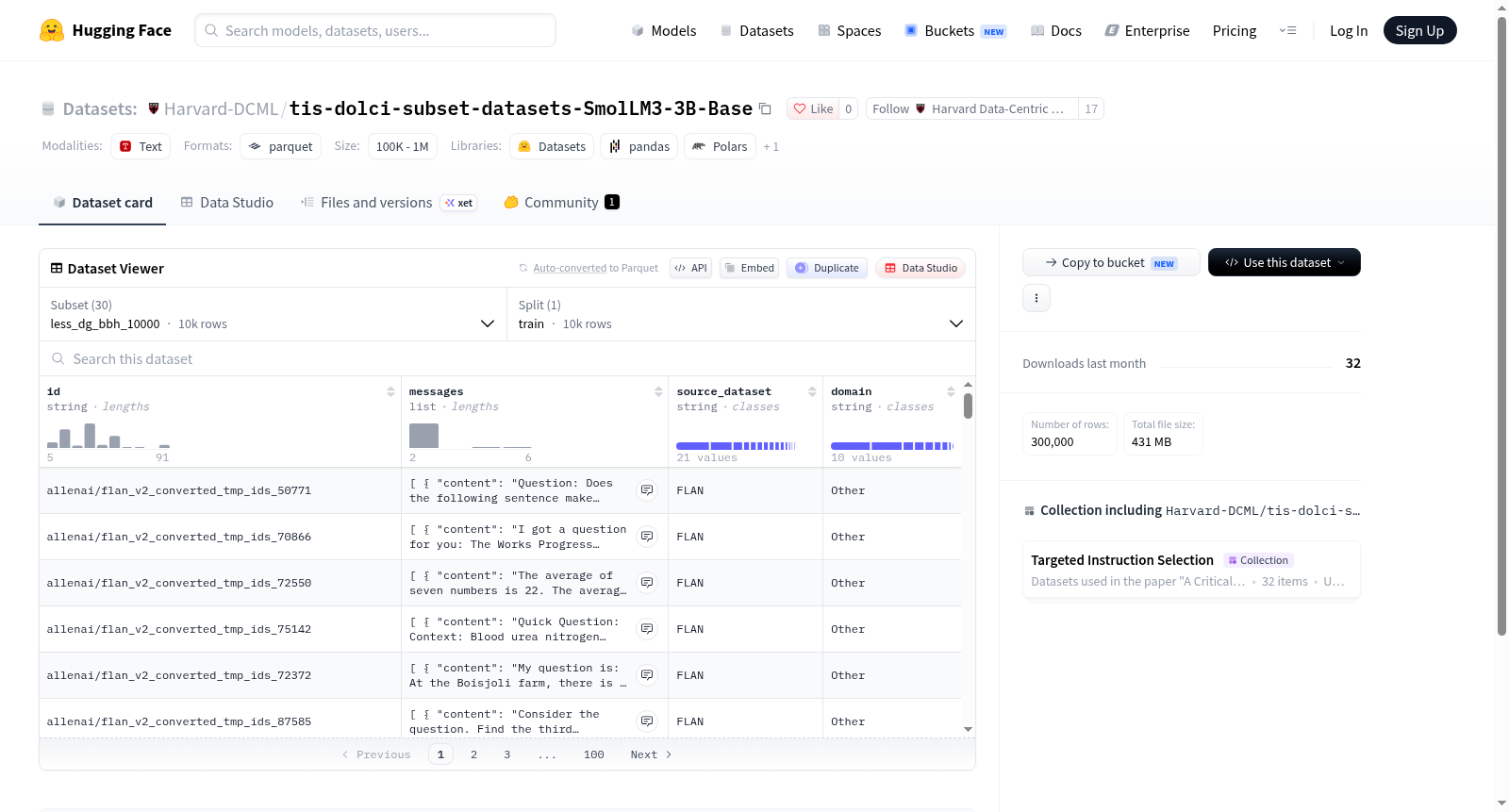Screen dimensions: 1509x812
Task: Click the Datasets stack icon beside title
Action: click(x=48, y=109)
